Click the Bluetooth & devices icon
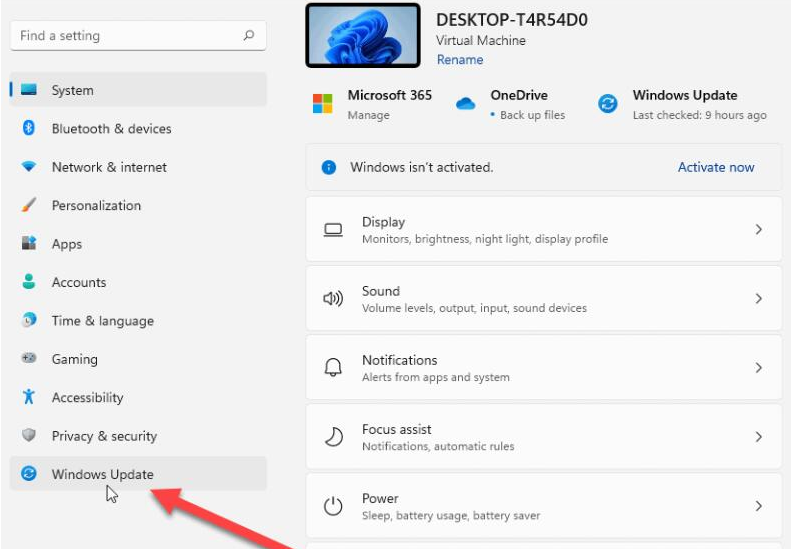791x549 pixels. [x=29, y=128]
